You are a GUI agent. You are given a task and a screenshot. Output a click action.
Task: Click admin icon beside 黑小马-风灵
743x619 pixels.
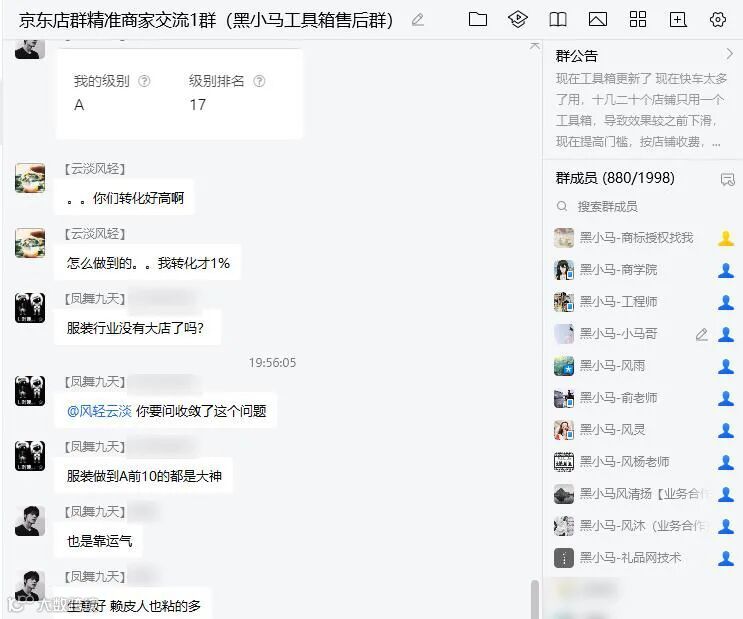(x=726, y=430)
